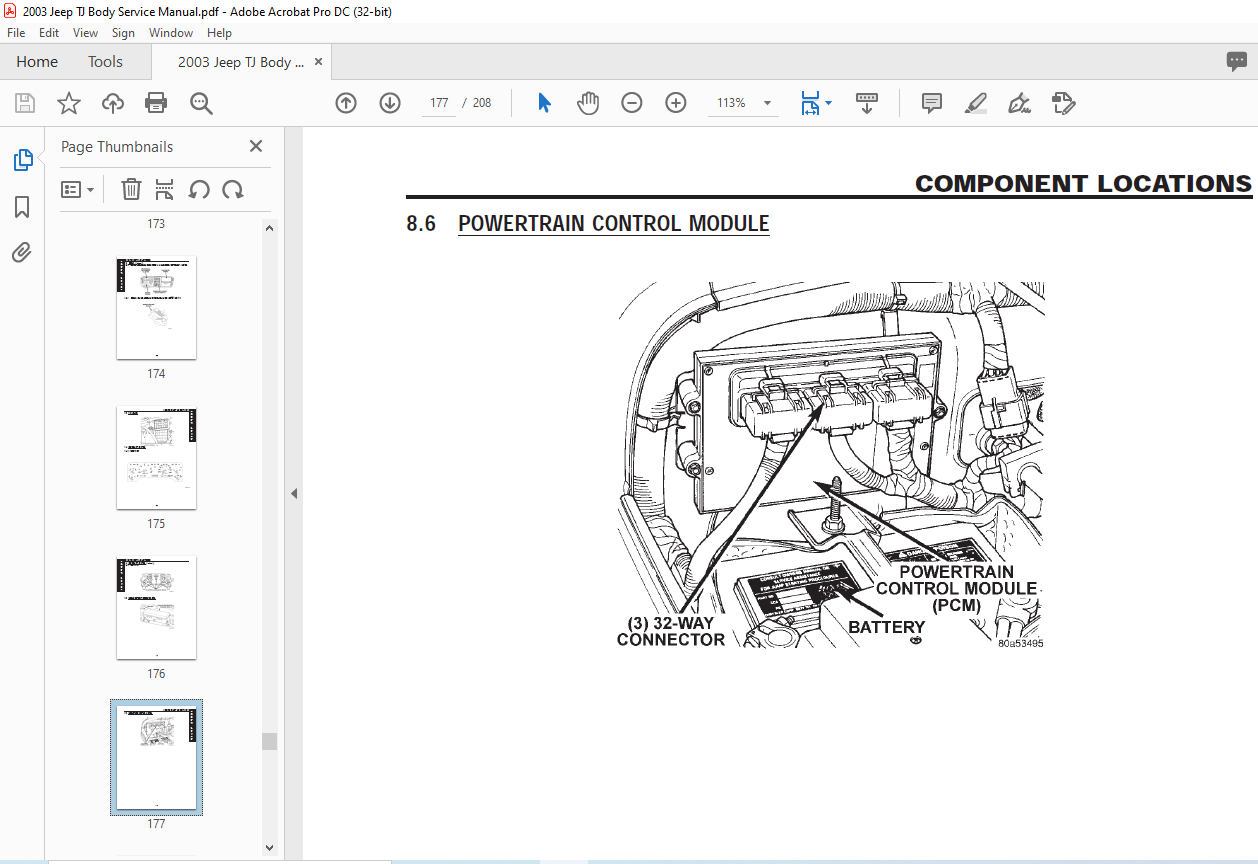Screen dimensions: 1258x864
Task: Collapse the navigation pane arrow
Action: 294,494
